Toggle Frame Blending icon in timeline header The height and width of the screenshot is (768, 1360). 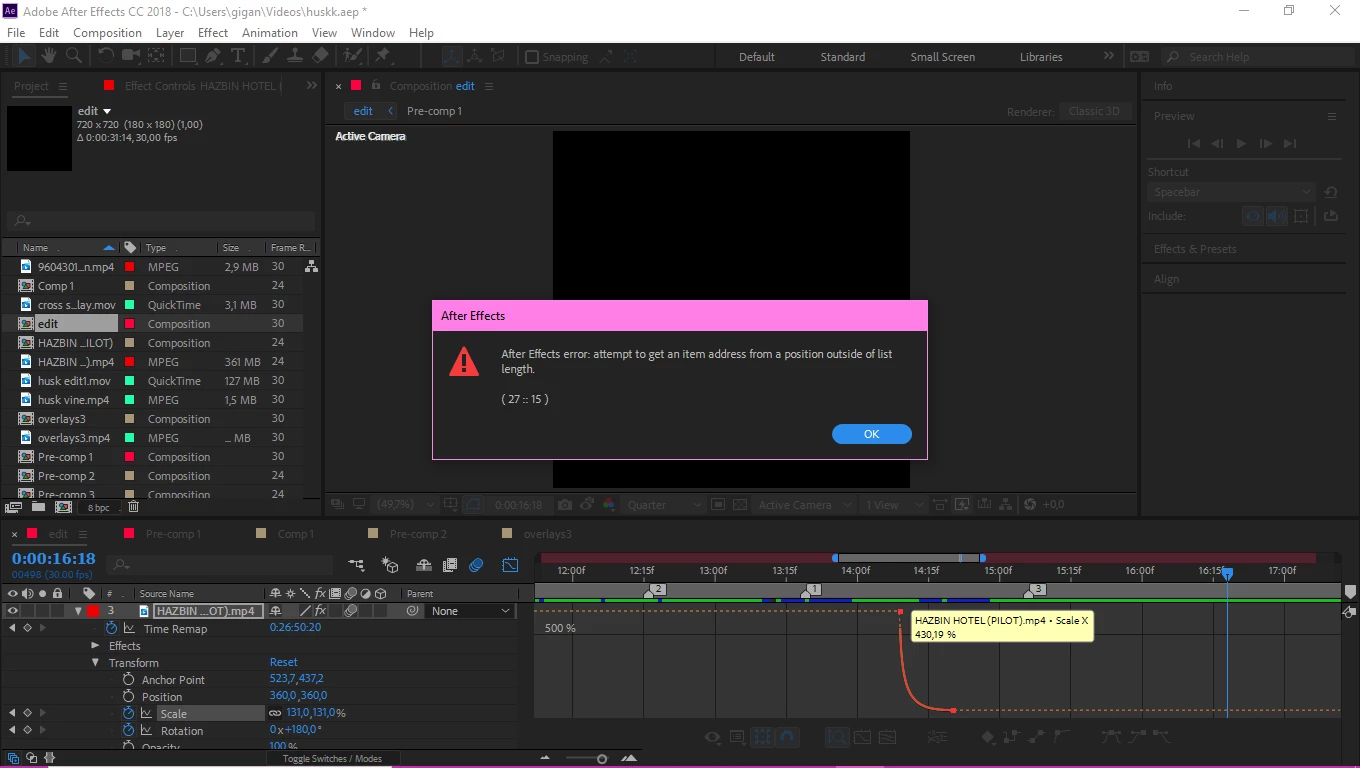(x=450, y=565)
